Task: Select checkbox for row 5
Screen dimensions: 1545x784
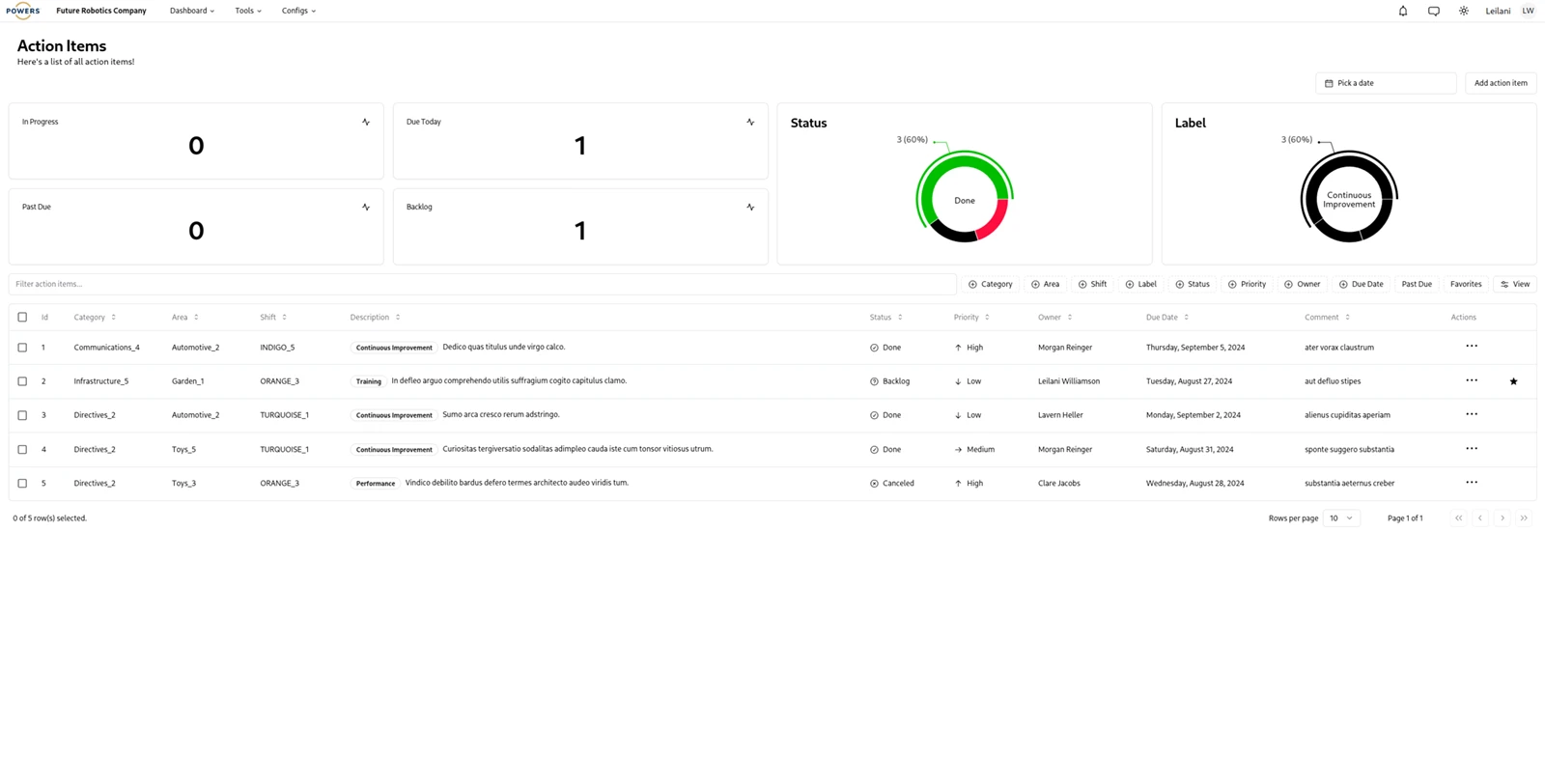Action: click(22, 483)
